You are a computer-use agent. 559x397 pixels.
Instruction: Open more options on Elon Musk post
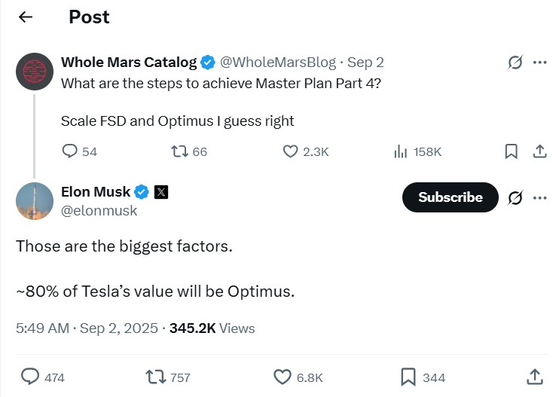(x=540, y=198)
